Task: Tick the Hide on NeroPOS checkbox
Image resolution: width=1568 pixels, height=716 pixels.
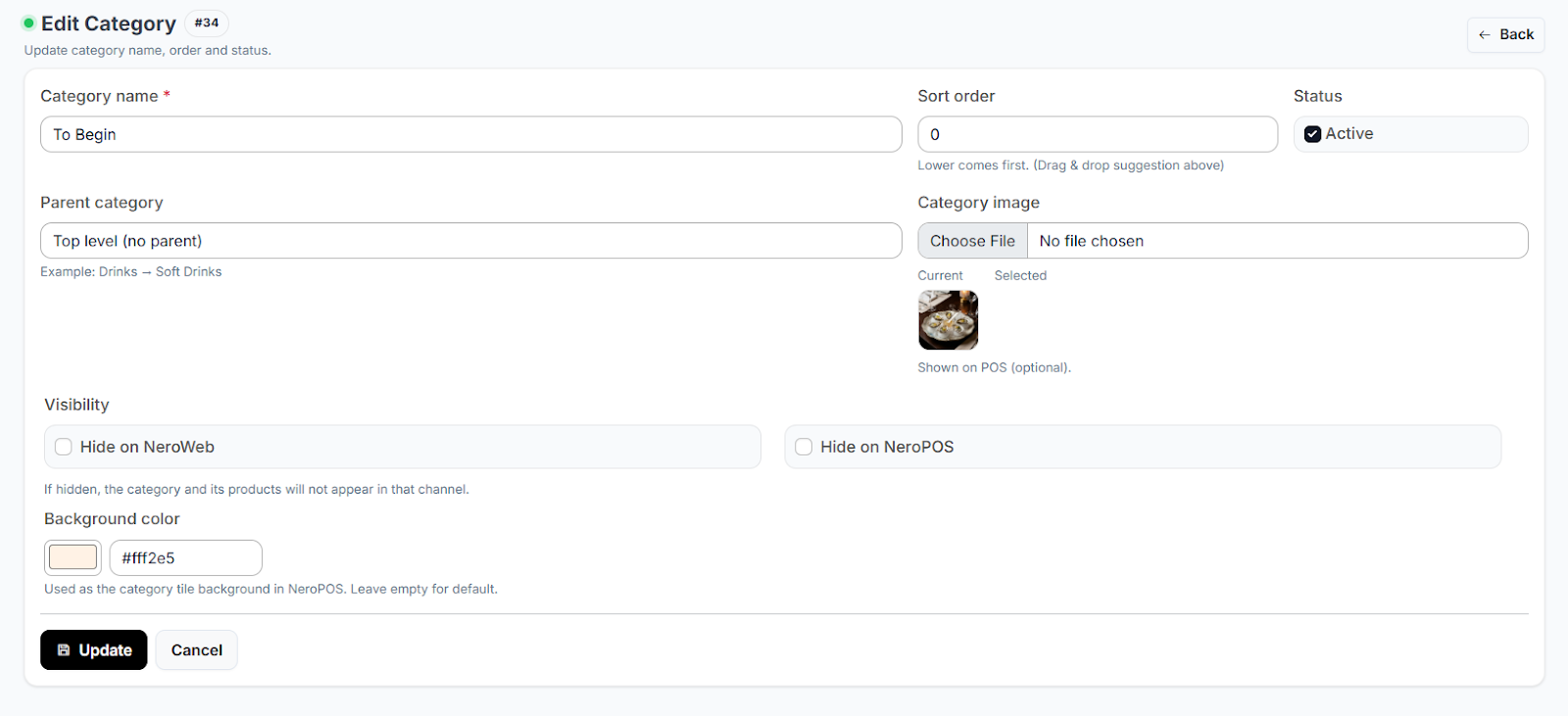Action: (804, 447)
